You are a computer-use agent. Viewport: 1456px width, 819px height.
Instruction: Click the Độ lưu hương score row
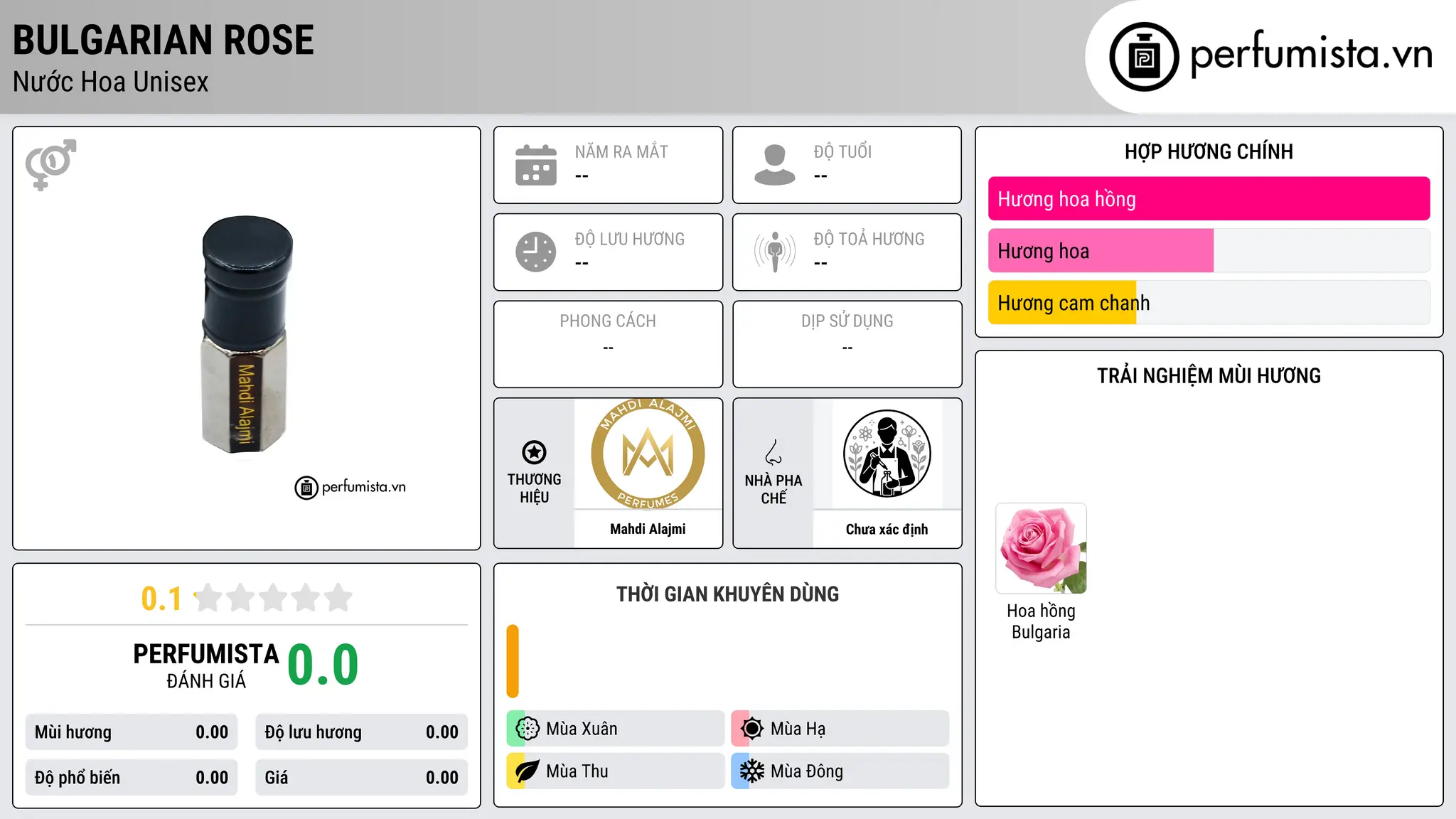tap(361, 732)
